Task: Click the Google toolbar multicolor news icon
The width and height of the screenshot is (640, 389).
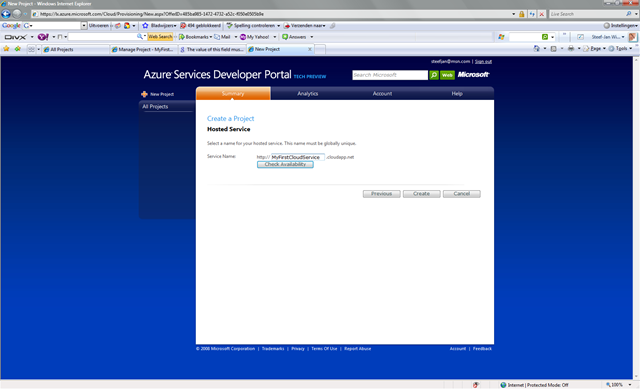Action: [x=127, y=25]
